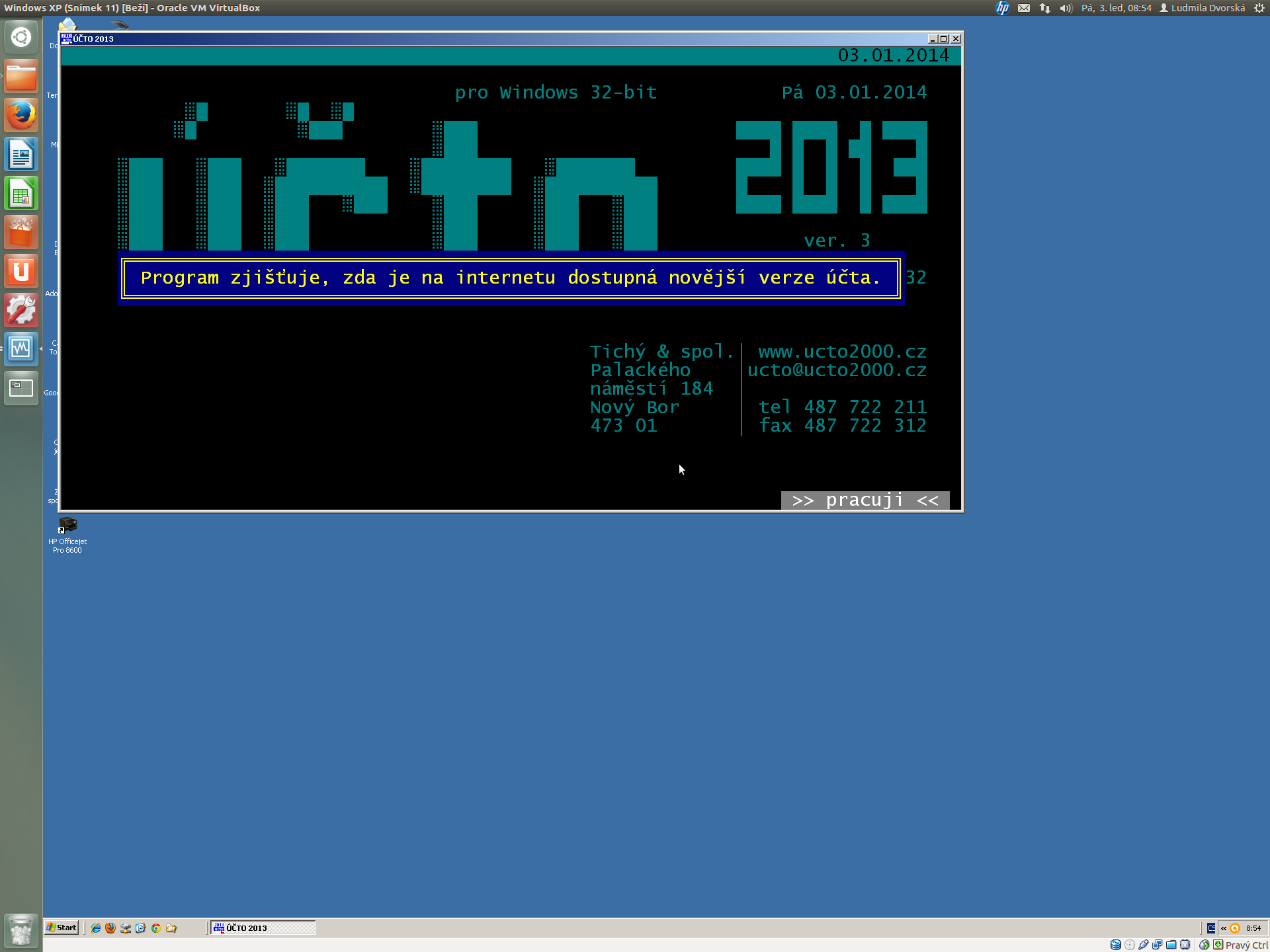Open the folder explorer quick launch icon
The width and height of the screenshot is (1270, 952).
coord(171,928)
